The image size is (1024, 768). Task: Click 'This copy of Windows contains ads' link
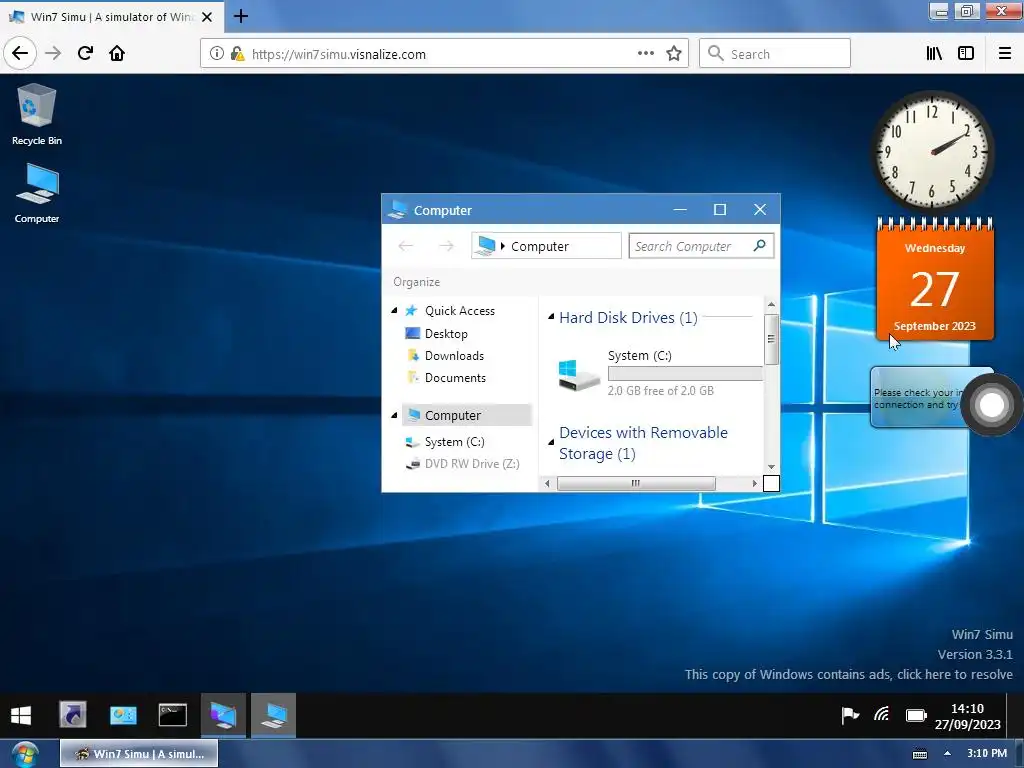tap(848, 675)
